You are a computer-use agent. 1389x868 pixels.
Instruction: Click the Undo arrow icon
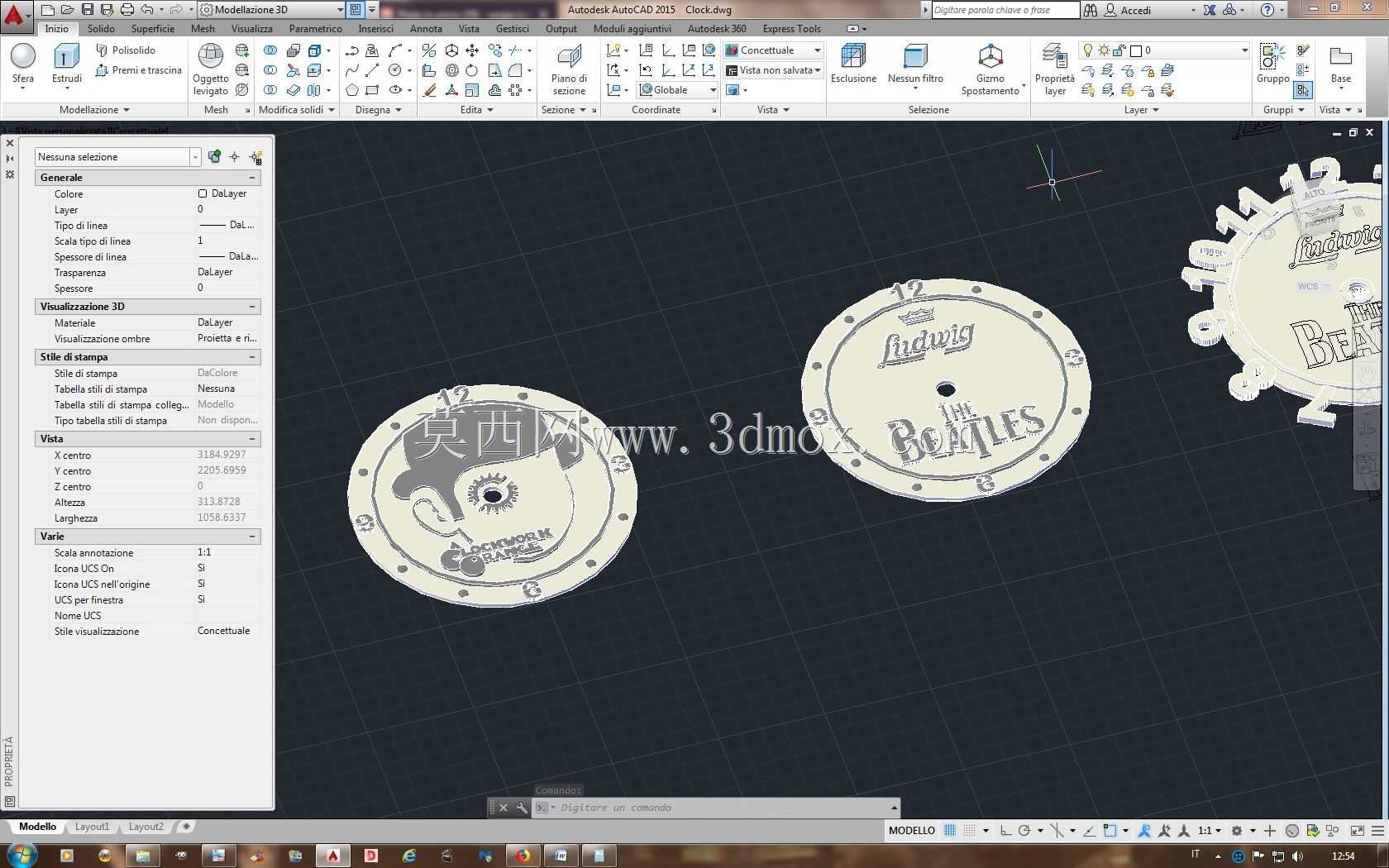click(147, 10)
